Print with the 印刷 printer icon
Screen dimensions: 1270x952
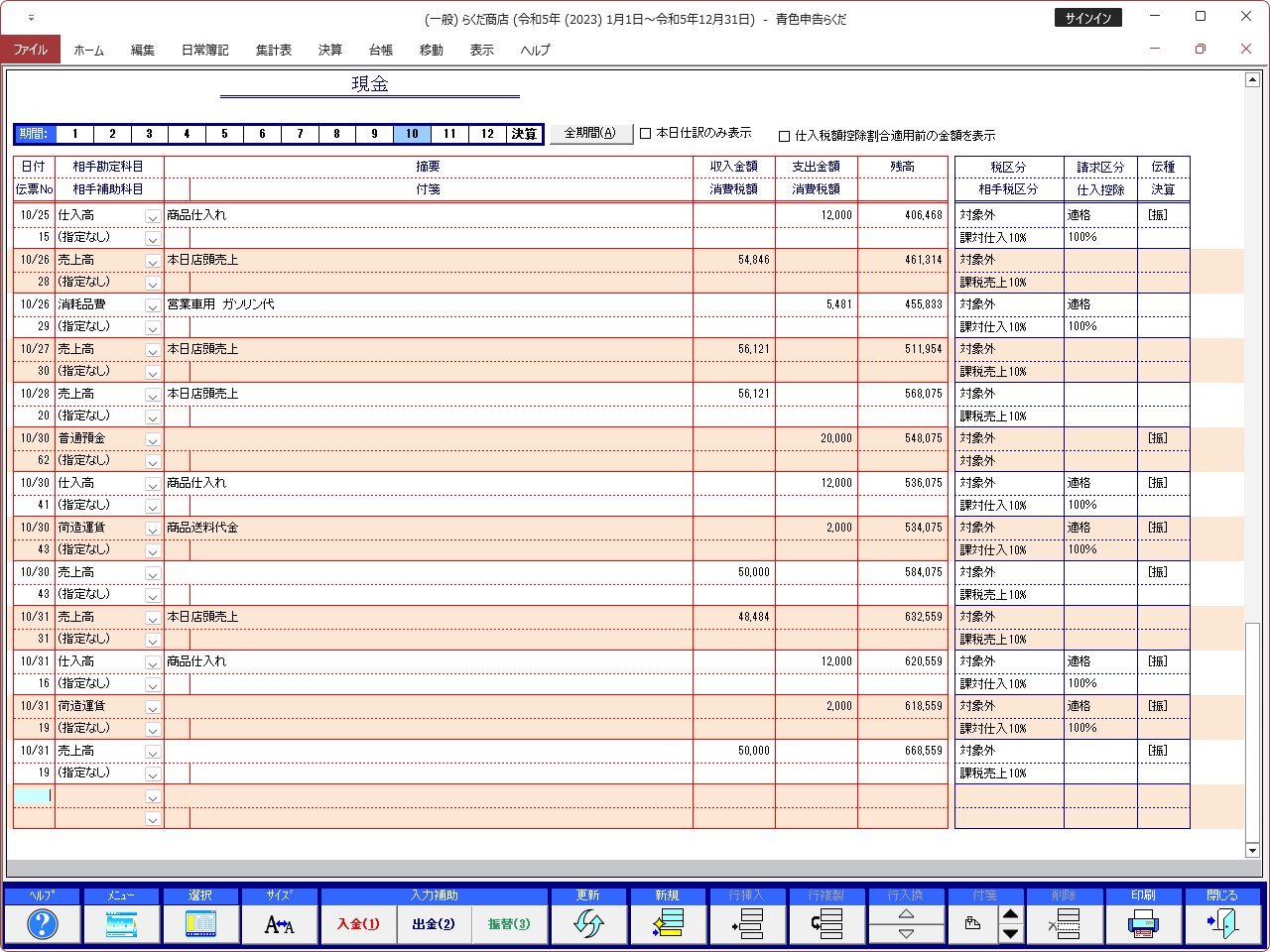(x=1144, y=924)
